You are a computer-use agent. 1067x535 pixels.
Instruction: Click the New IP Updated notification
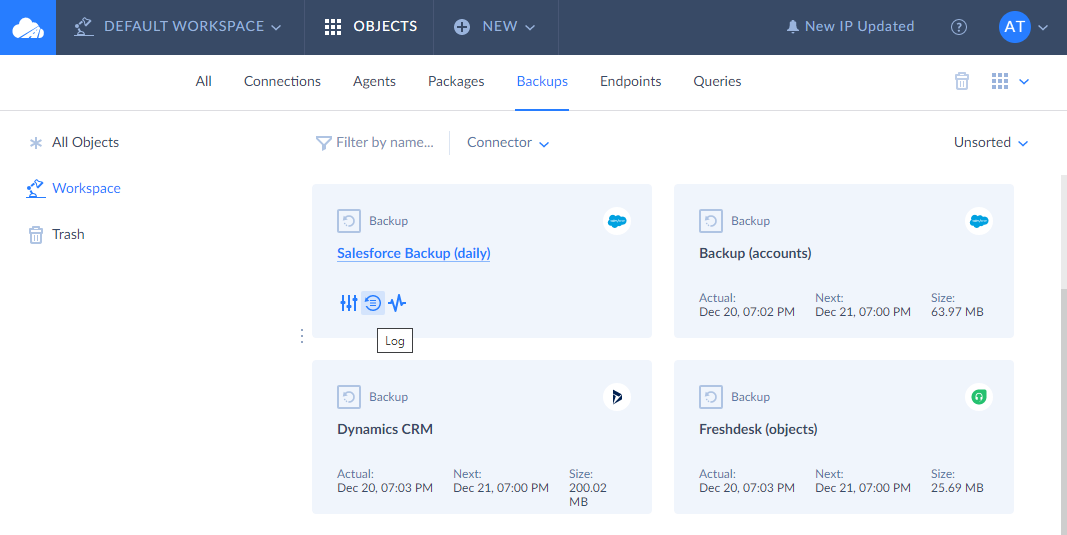click(851, 27)
